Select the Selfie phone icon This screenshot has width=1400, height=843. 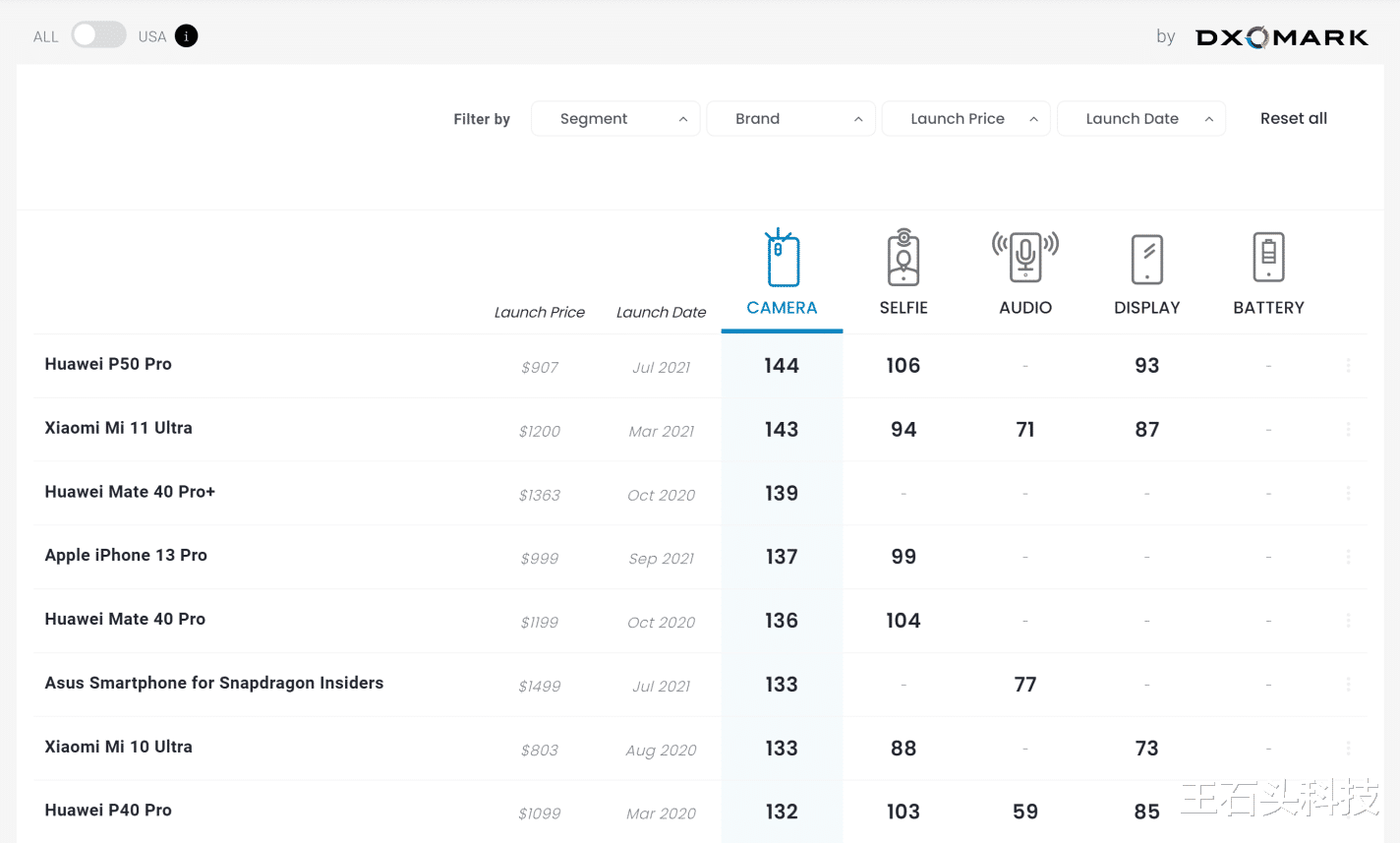coord(904,257)
